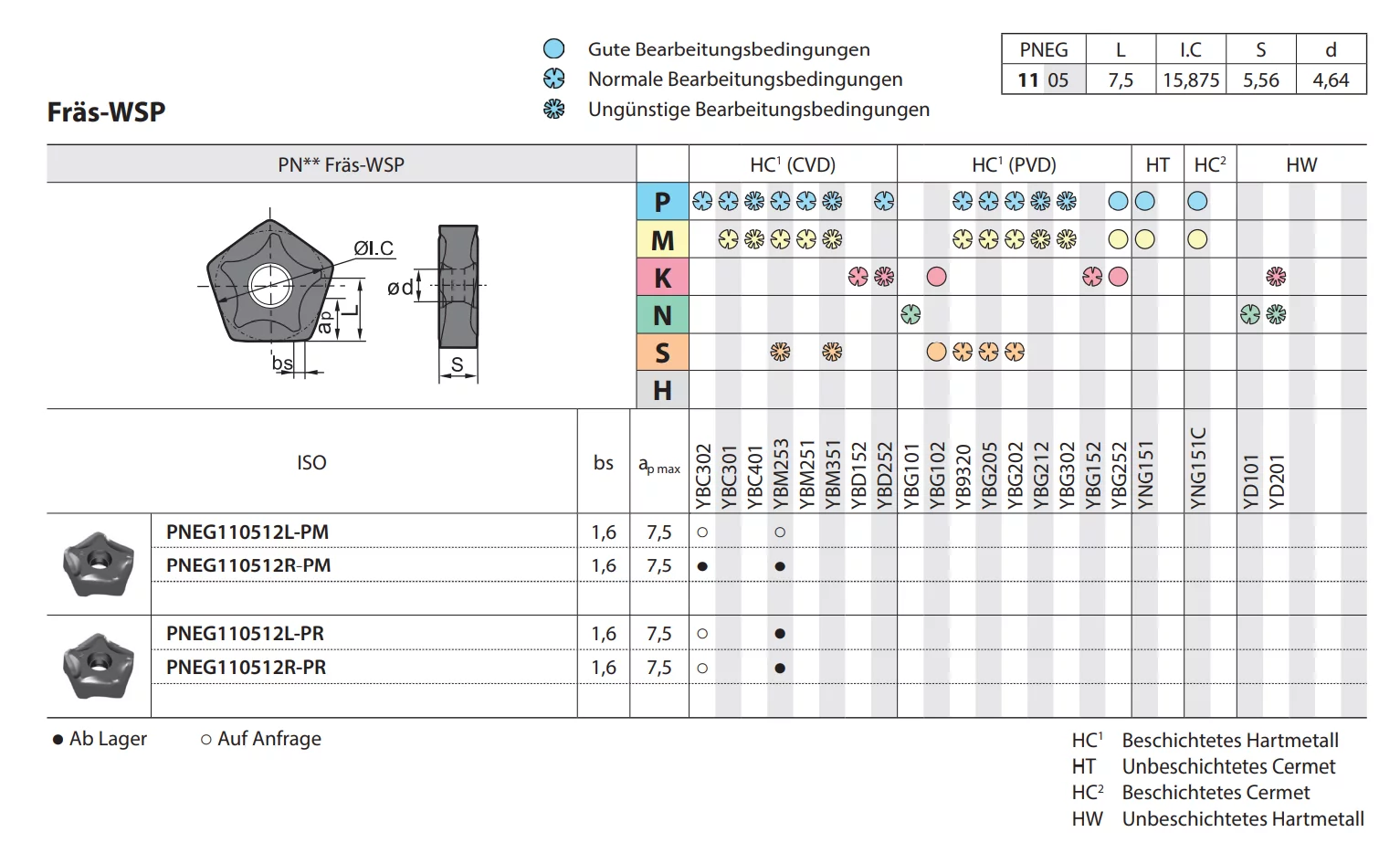The width and height of the screenshot is (1400, 864).
Task: Select the orange S material group box
Action: click(663, 352)
